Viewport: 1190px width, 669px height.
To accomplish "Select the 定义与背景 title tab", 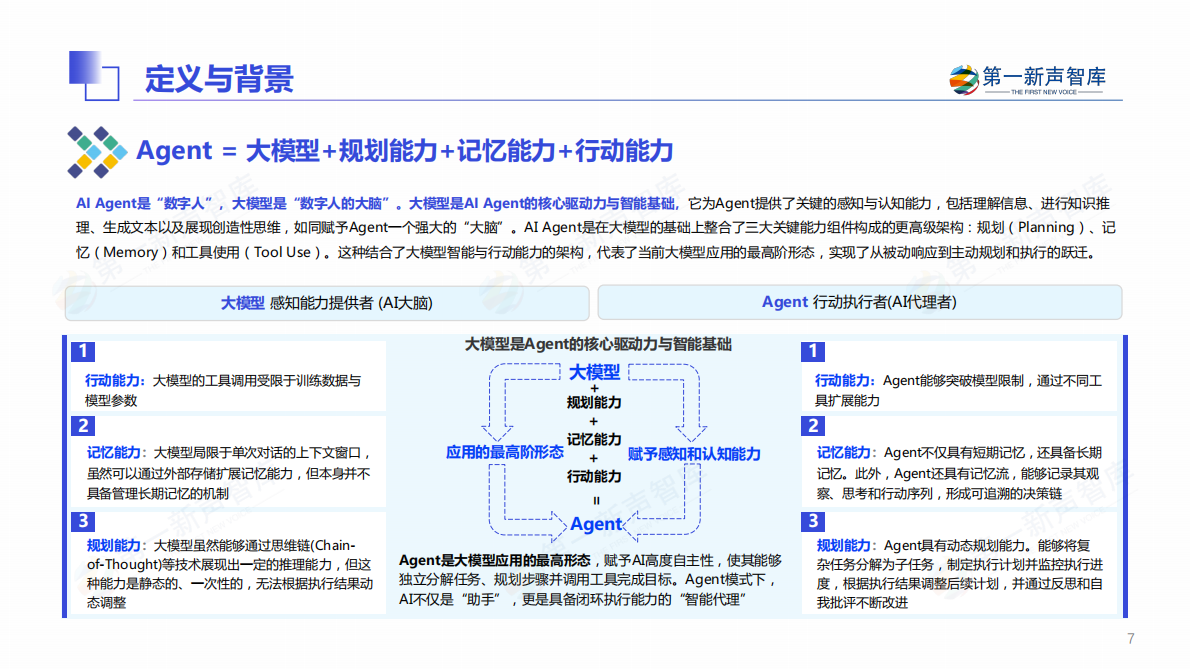I will [219, 78].
